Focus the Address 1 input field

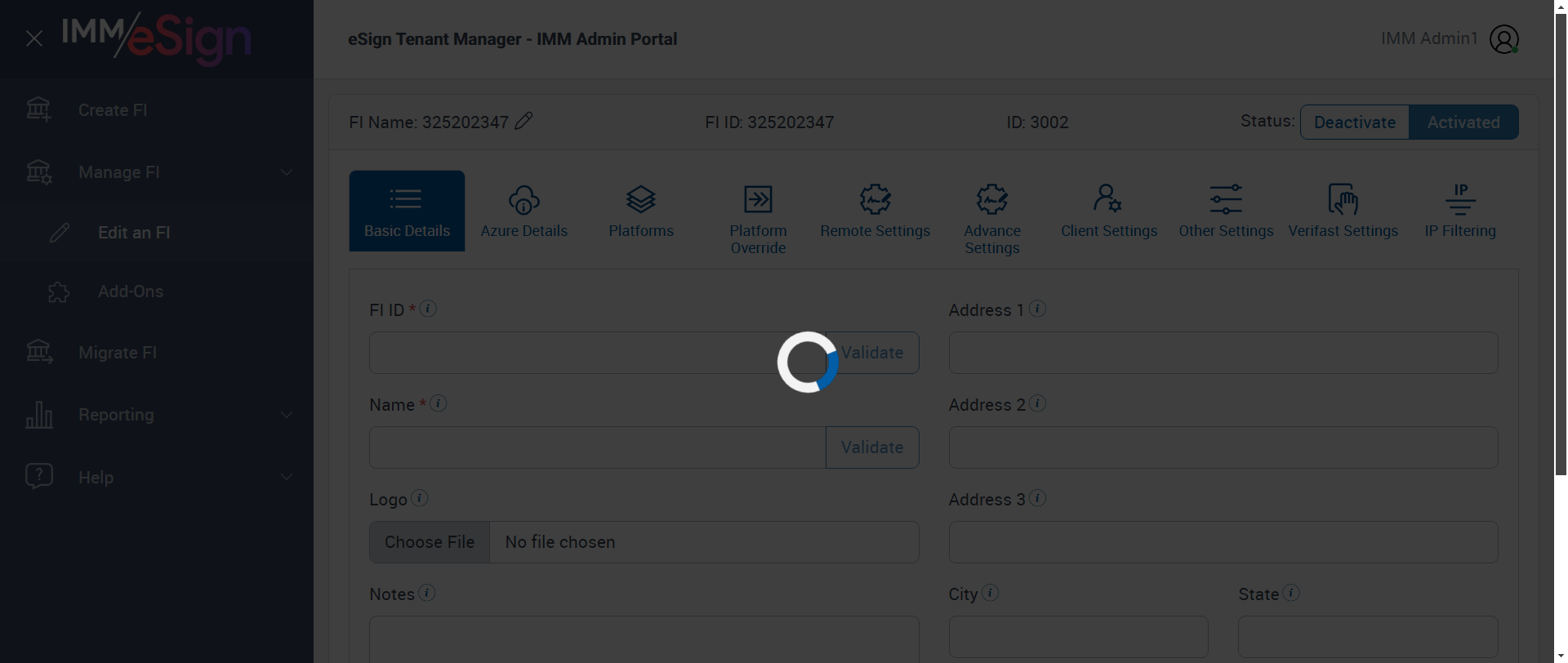pyautogui.click(x=1223, y=353)
